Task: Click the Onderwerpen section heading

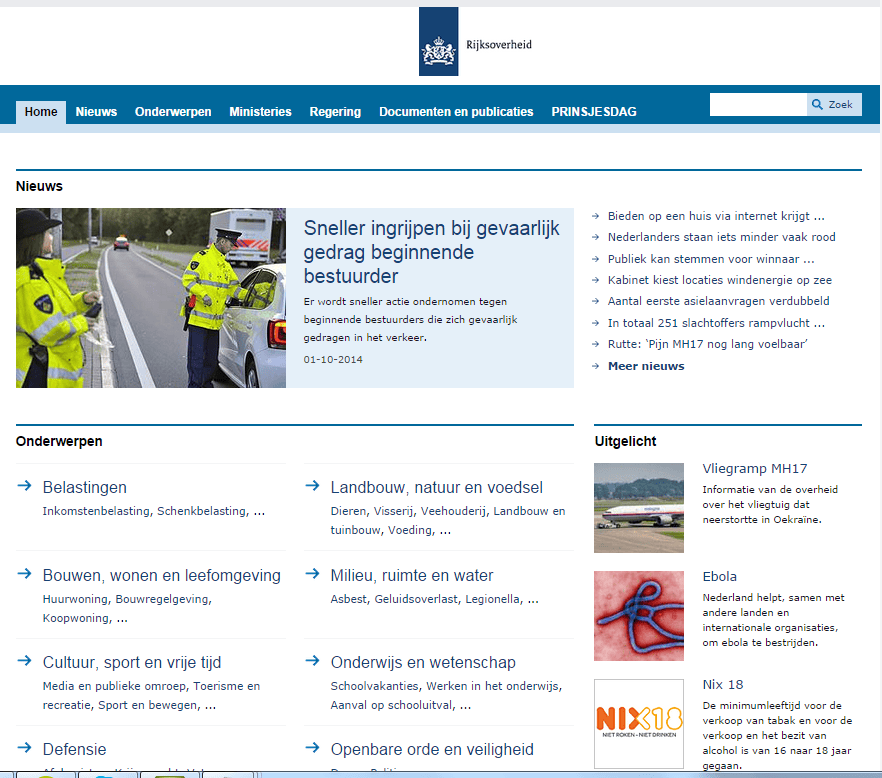Action: [x=59, y=442]
